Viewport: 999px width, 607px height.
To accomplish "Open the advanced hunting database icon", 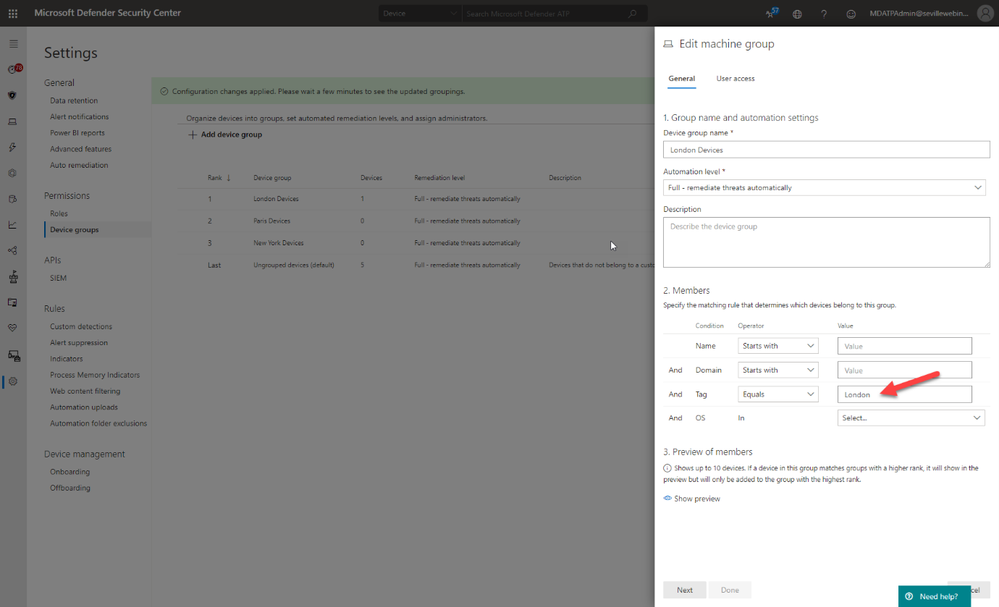I will (12, 199).
